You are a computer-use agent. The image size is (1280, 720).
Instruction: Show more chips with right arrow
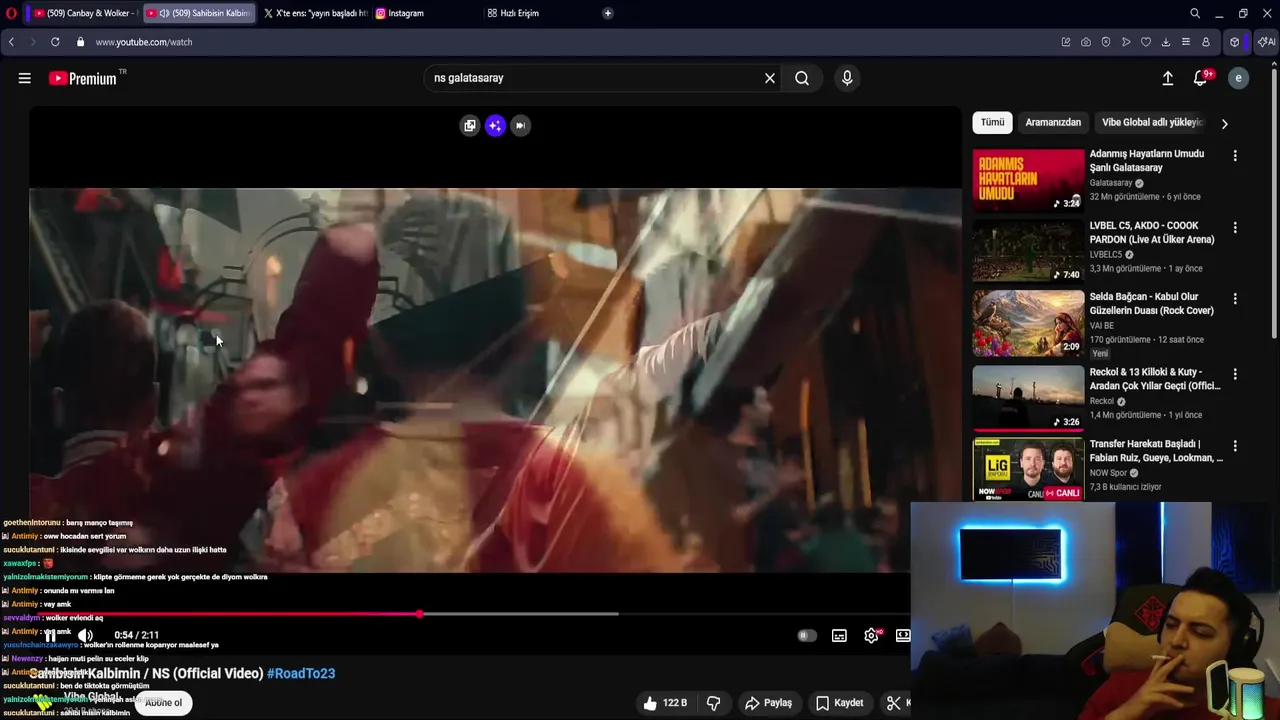point(1224,123)
